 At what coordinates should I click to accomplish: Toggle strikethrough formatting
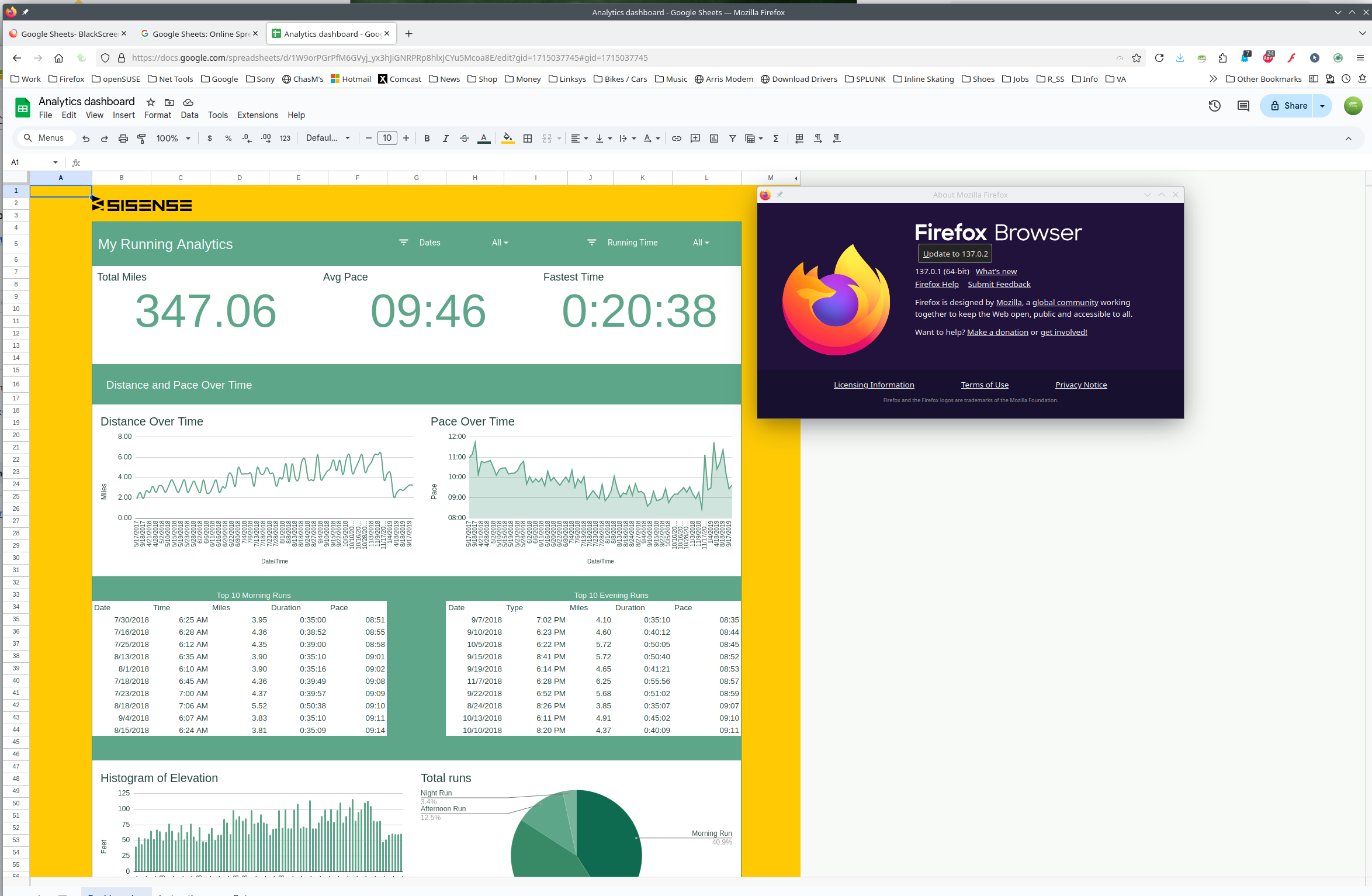tap(465, 139)
